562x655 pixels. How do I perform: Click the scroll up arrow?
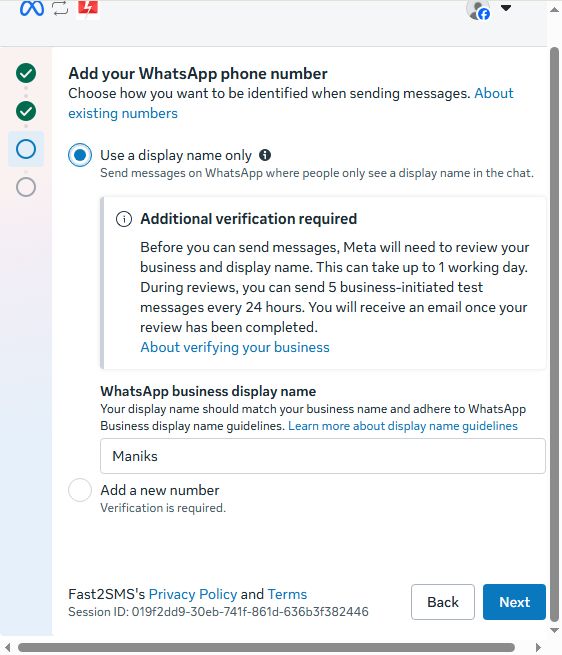[554, 10]
